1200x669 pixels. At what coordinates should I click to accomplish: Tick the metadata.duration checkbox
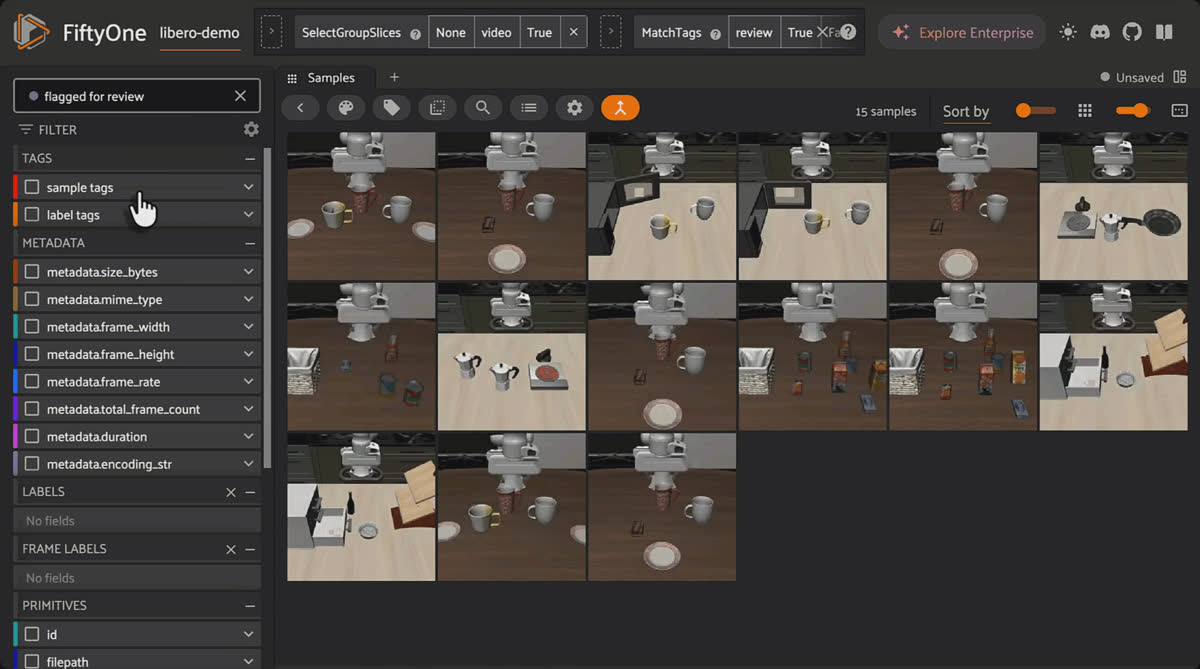32,437
